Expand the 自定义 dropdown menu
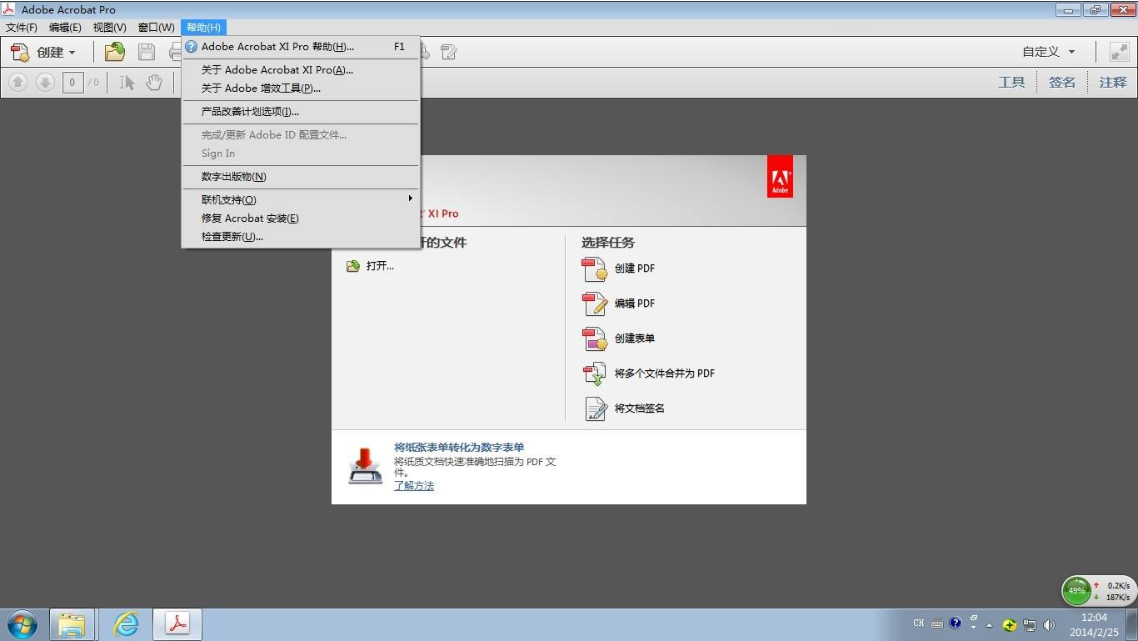Screen dimensions: 1138x641 click(1049, 52)
